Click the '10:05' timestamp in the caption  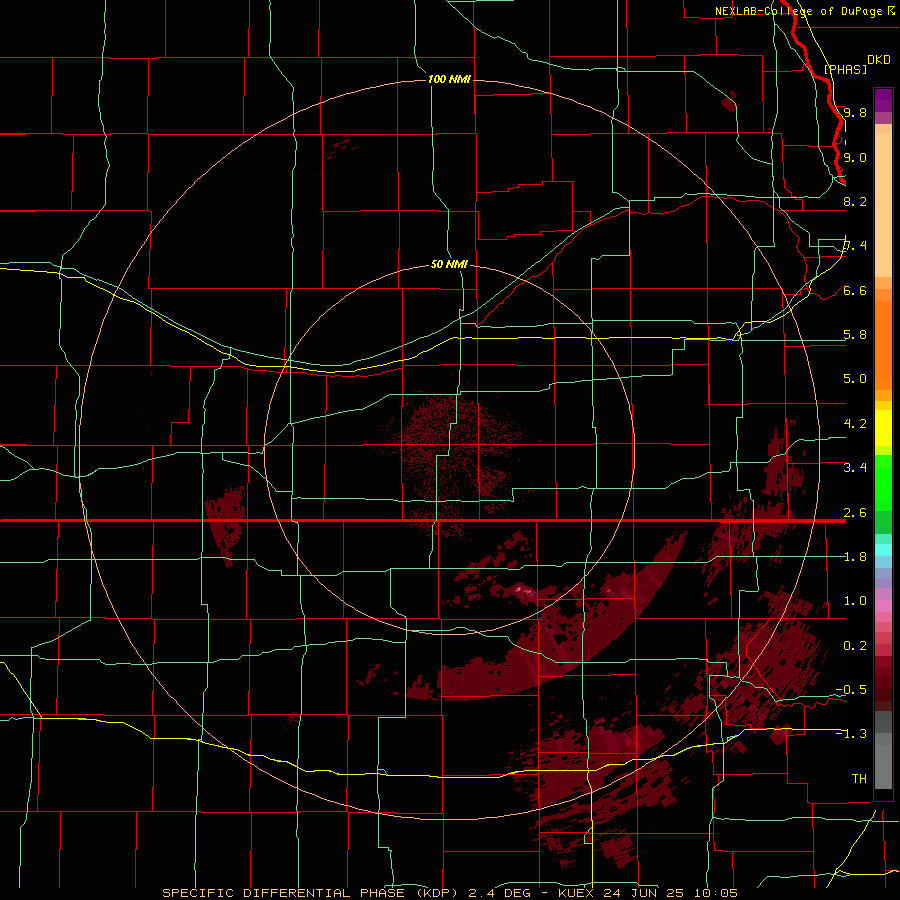point(718,893)
